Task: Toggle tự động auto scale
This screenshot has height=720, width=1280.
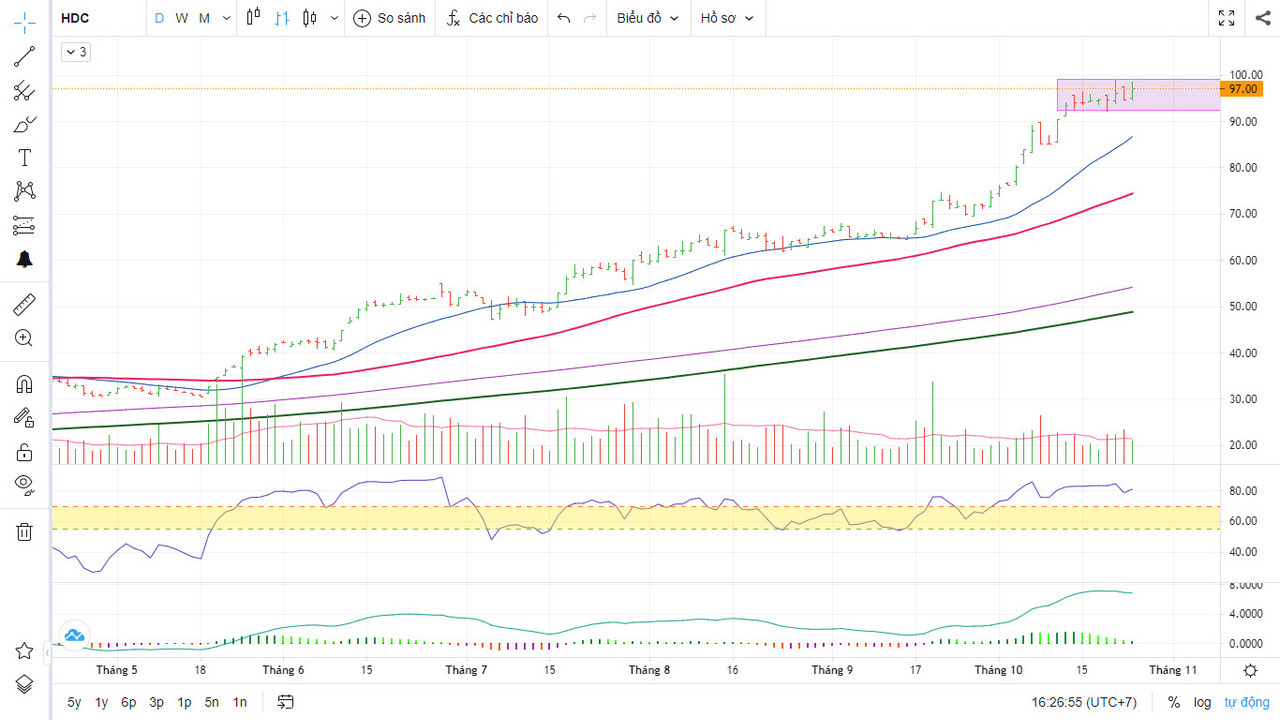Action: pyautogui.click(x=1245, y=702)
